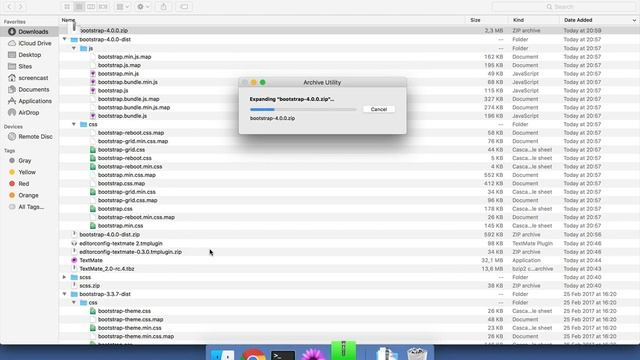640x360 pixels.
Task: Open the screencast home folder in sidebar
Action: point(28,78)
